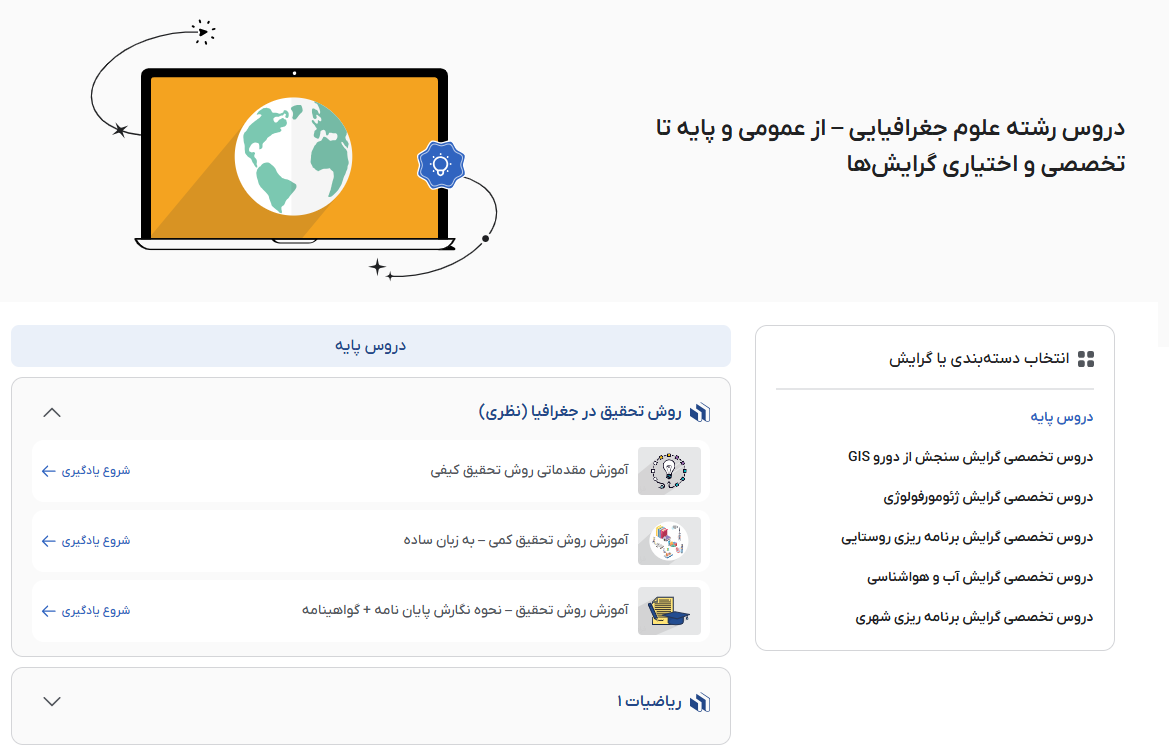Screen dimensions: 1169x748
Task: Switch to the دروس پایه tab header
Action: tap(370, 345)
